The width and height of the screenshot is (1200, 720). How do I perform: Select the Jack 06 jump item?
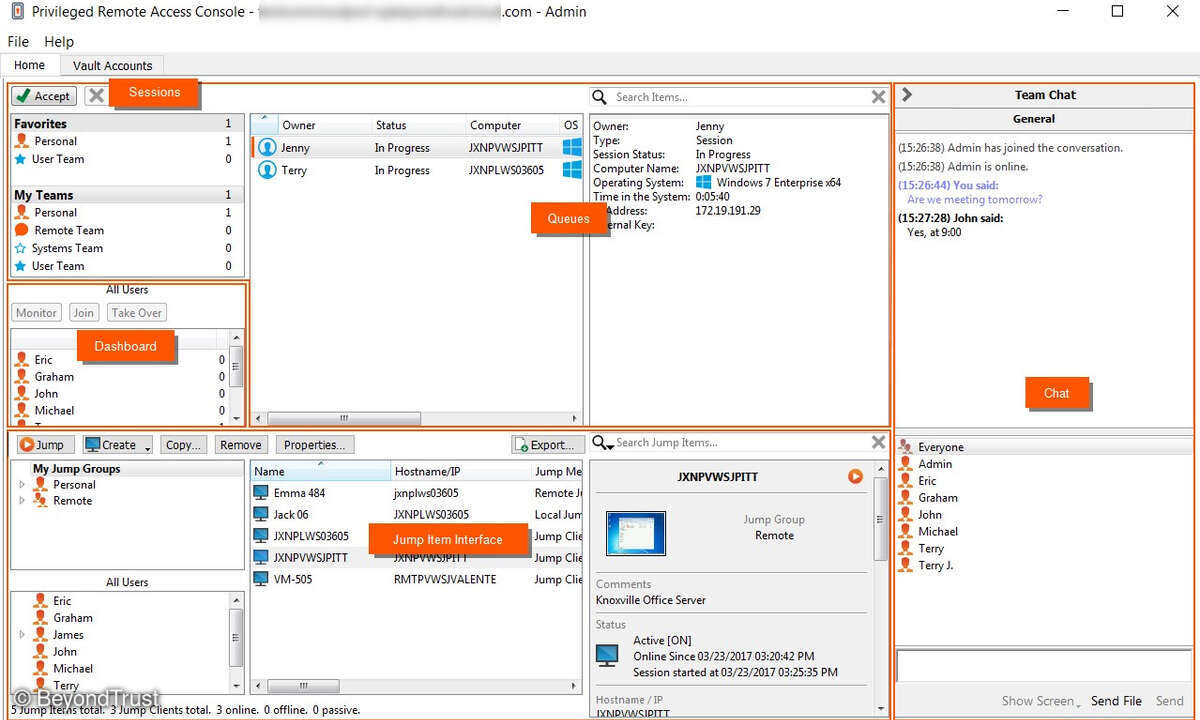point(416,515)
